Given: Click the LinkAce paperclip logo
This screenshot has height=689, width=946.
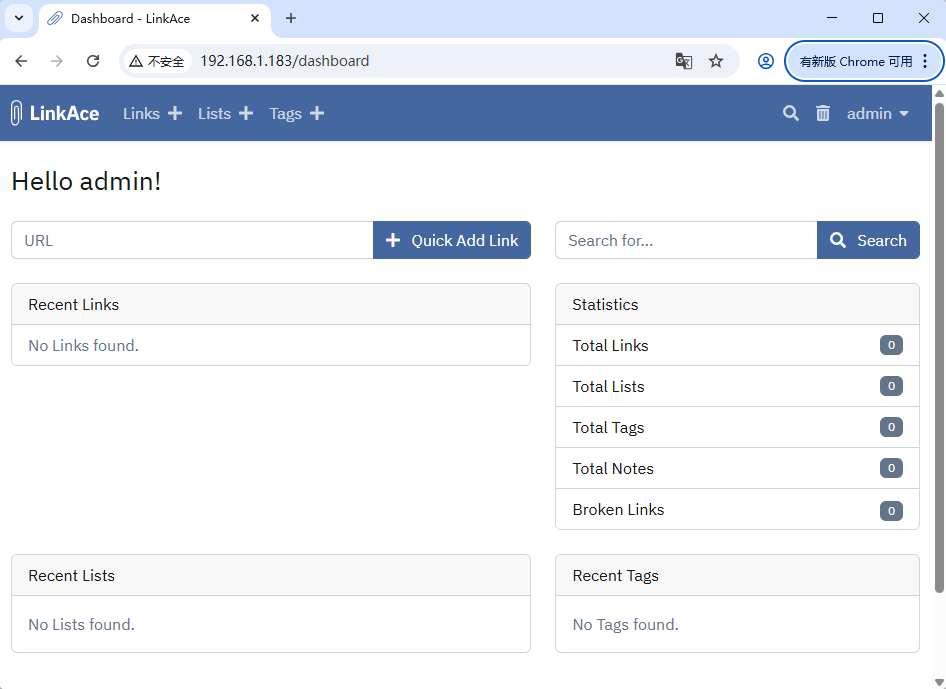Looking at the screenshot, I should click(16, 113).
